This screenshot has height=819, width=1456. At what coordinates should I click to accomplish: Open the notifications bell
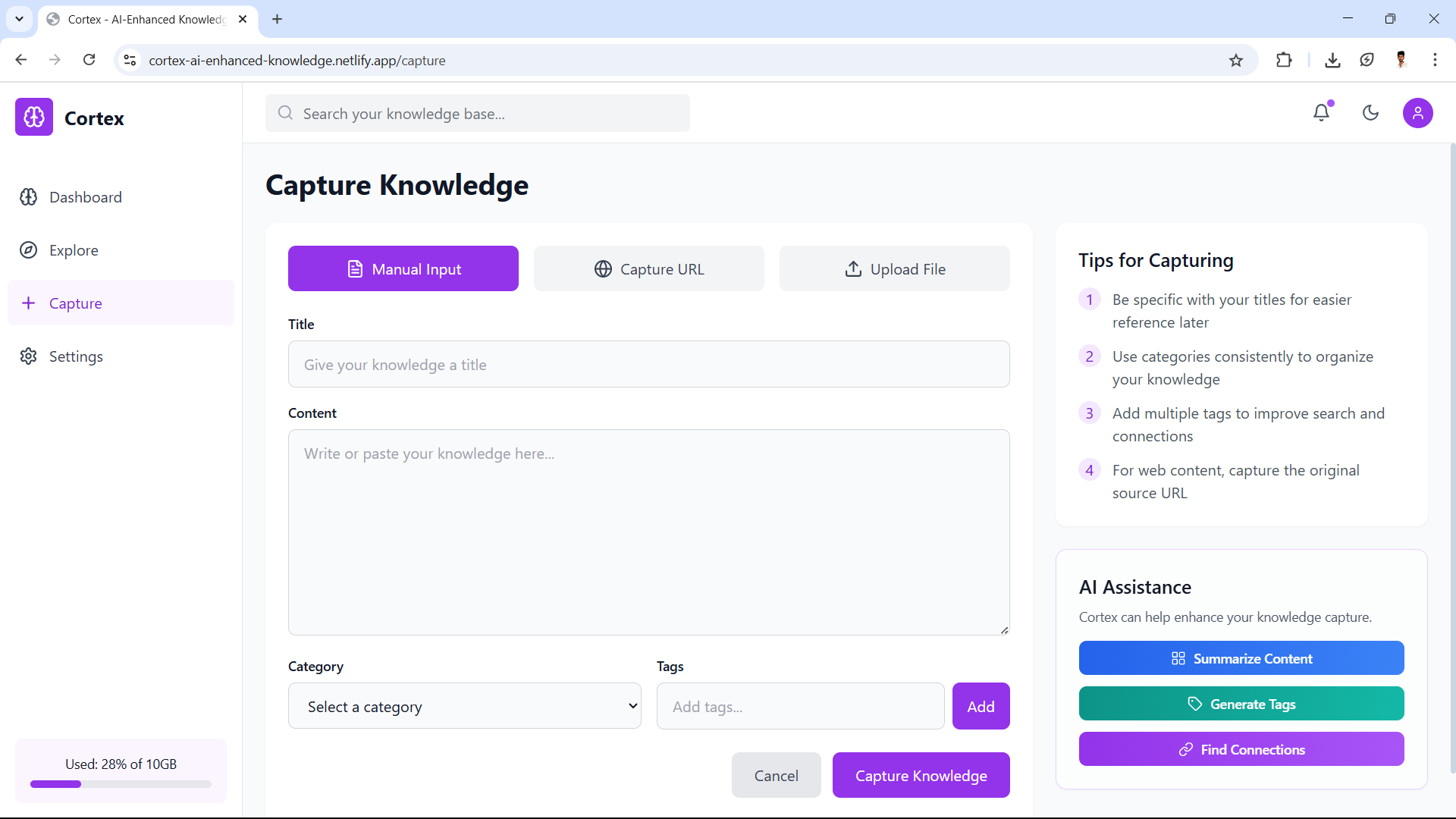pyautogui.click(x=1322, y=113)
